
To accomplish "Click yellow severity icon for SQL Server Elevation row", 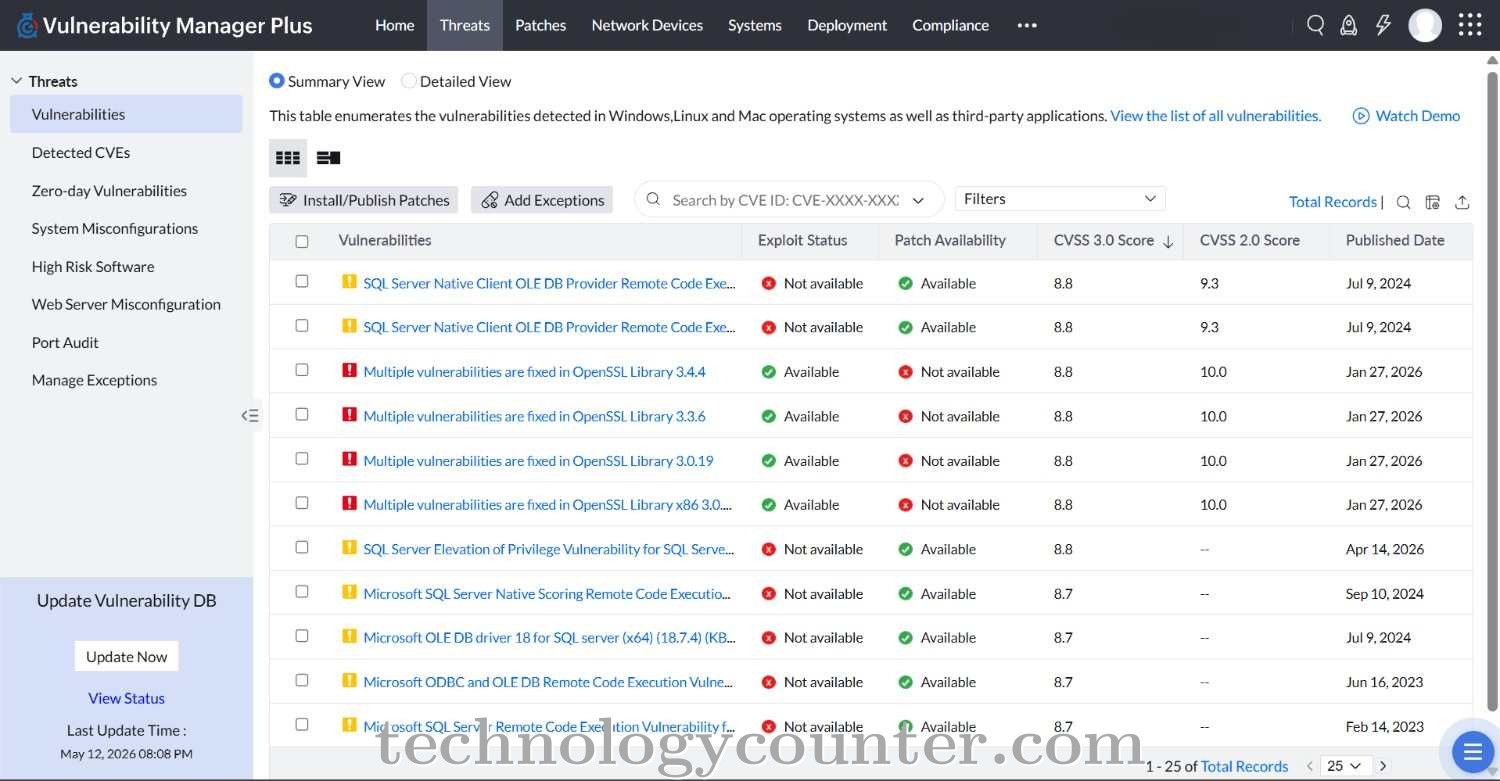I will coord(349,548).
